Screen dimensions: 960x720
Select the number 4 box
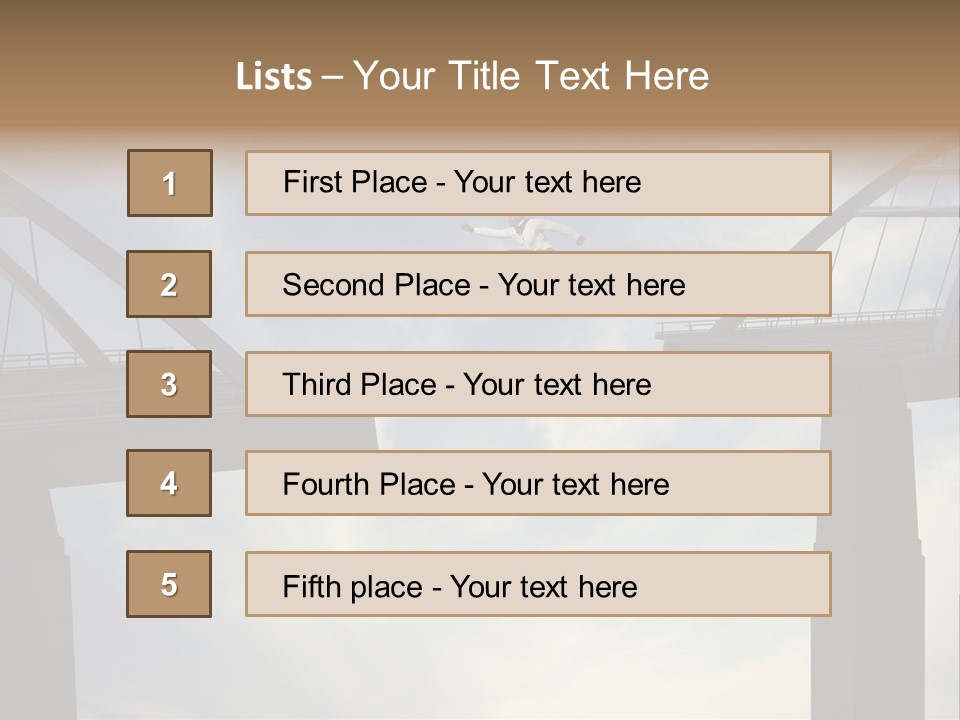tap(169, 483)
